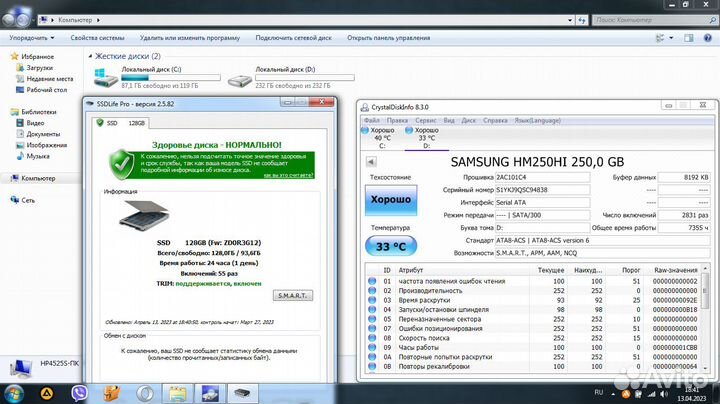Open the Windows Start menu orb
Image resolution: width=720 pixels, height=404 pixels.
(x=13, y=393)
